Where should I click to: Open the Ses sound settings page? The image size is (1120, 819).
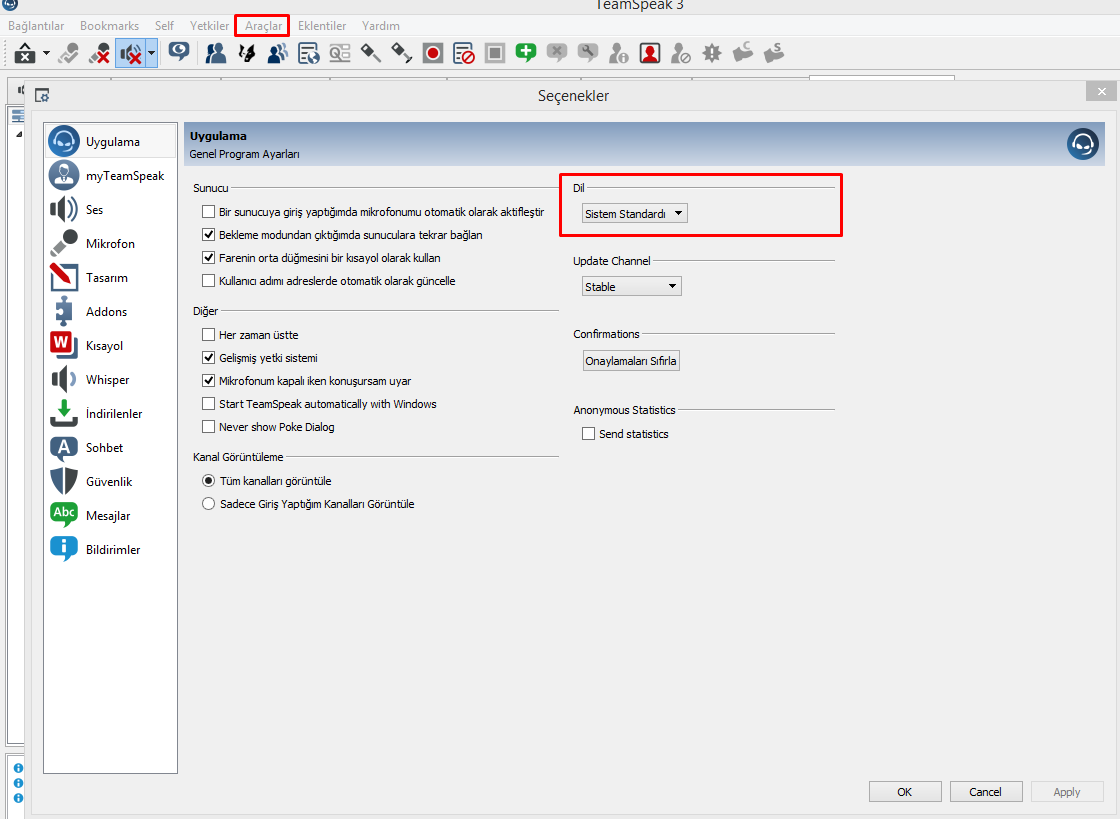coord(111,210)
